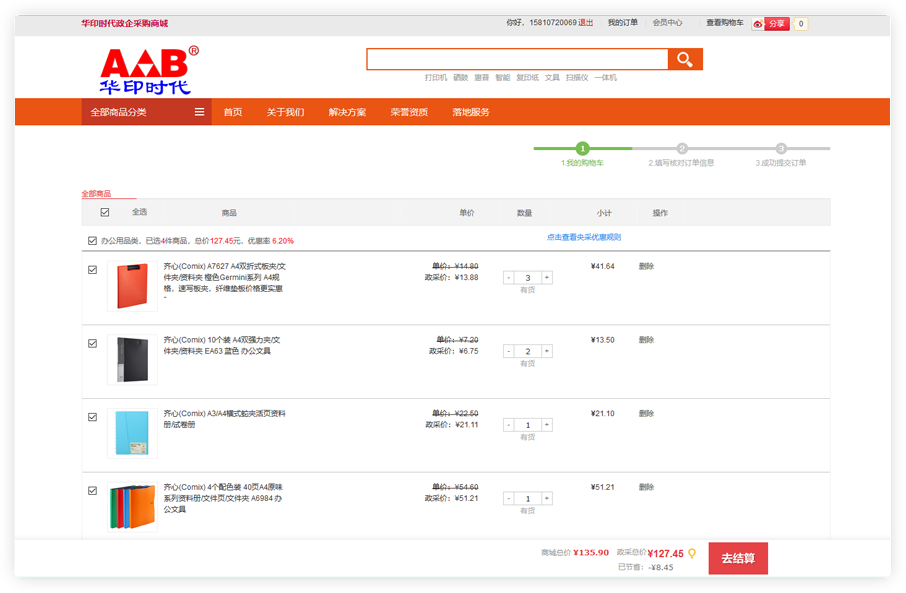Toggle the 全选 select-all checkbox
This screenshot has height=593, width=906.
point(105,212)
